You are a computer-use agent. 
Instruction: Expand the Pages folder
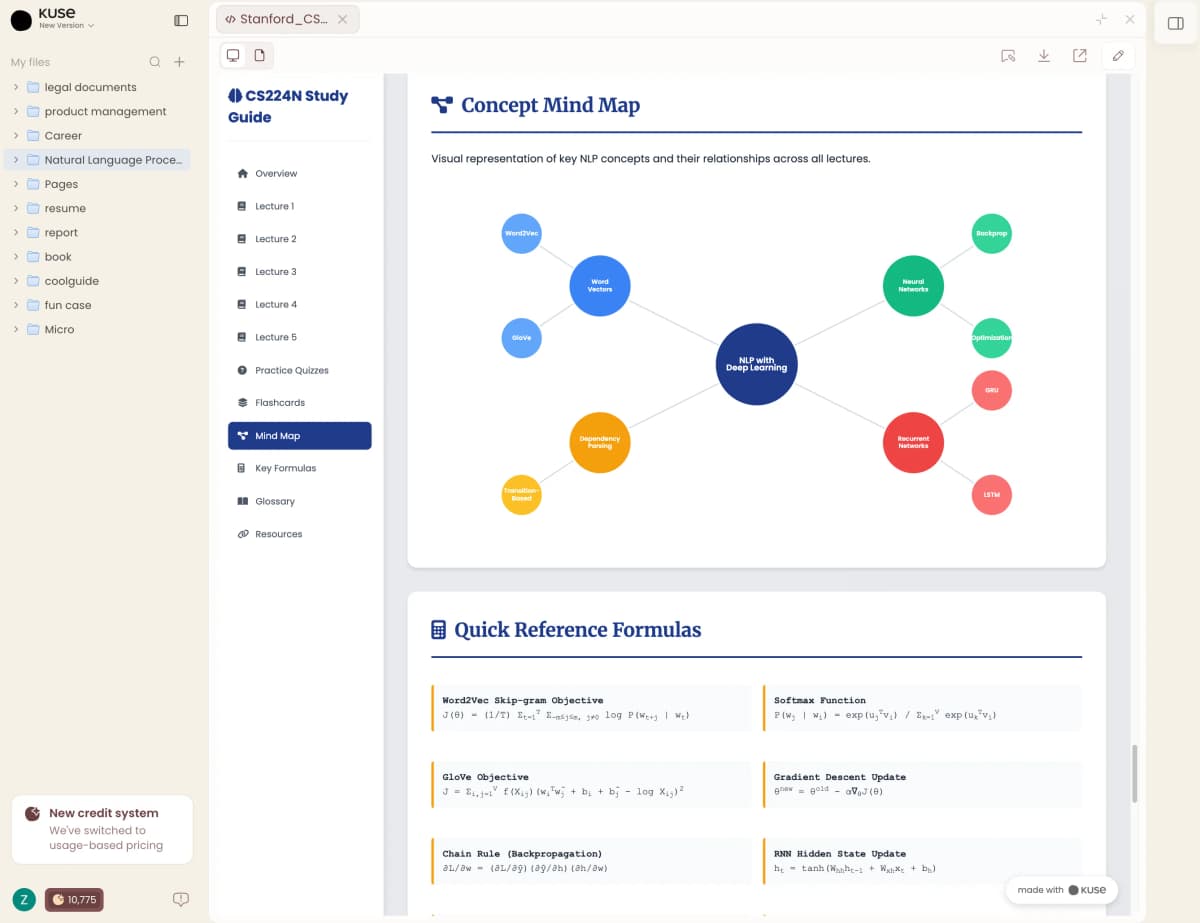tap(16, 184)
